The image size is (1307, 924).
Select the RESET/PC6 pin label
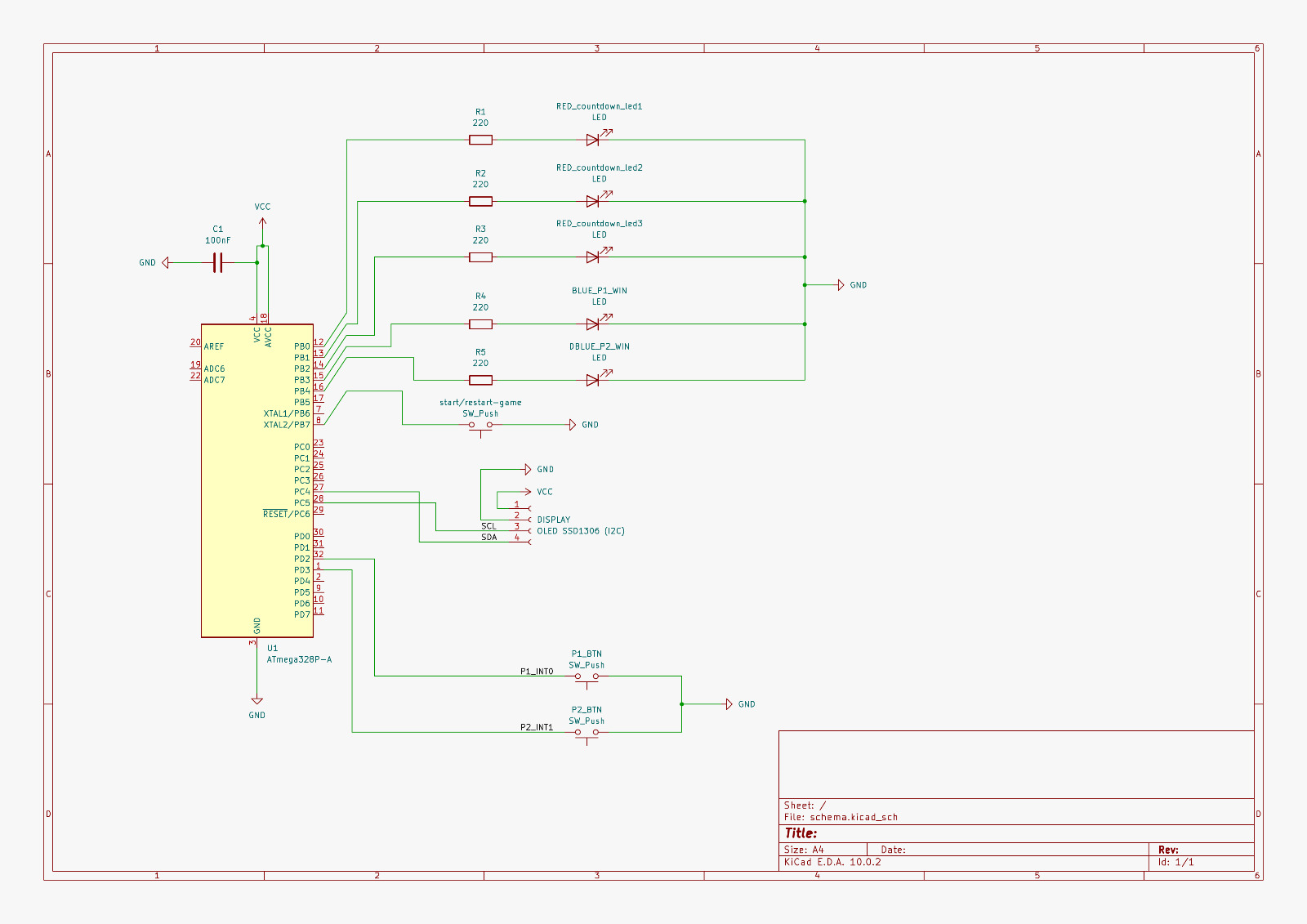pos(287,515)
